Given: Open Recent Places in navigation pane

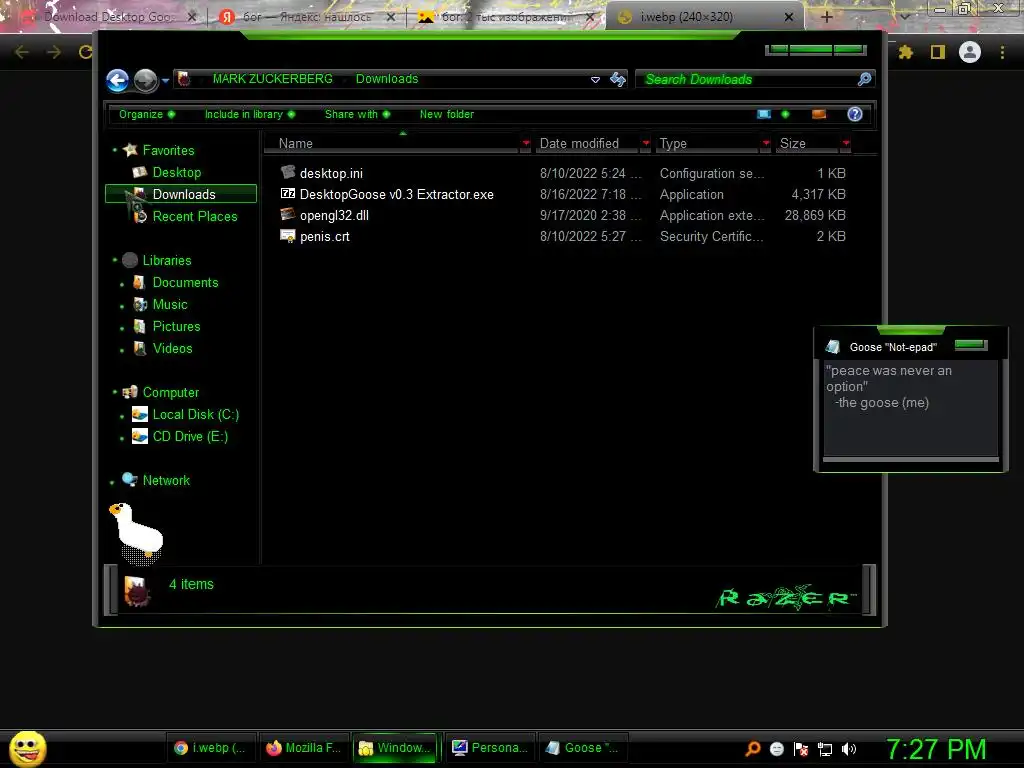Looking at the screenshot, I should tap(195, 216).
